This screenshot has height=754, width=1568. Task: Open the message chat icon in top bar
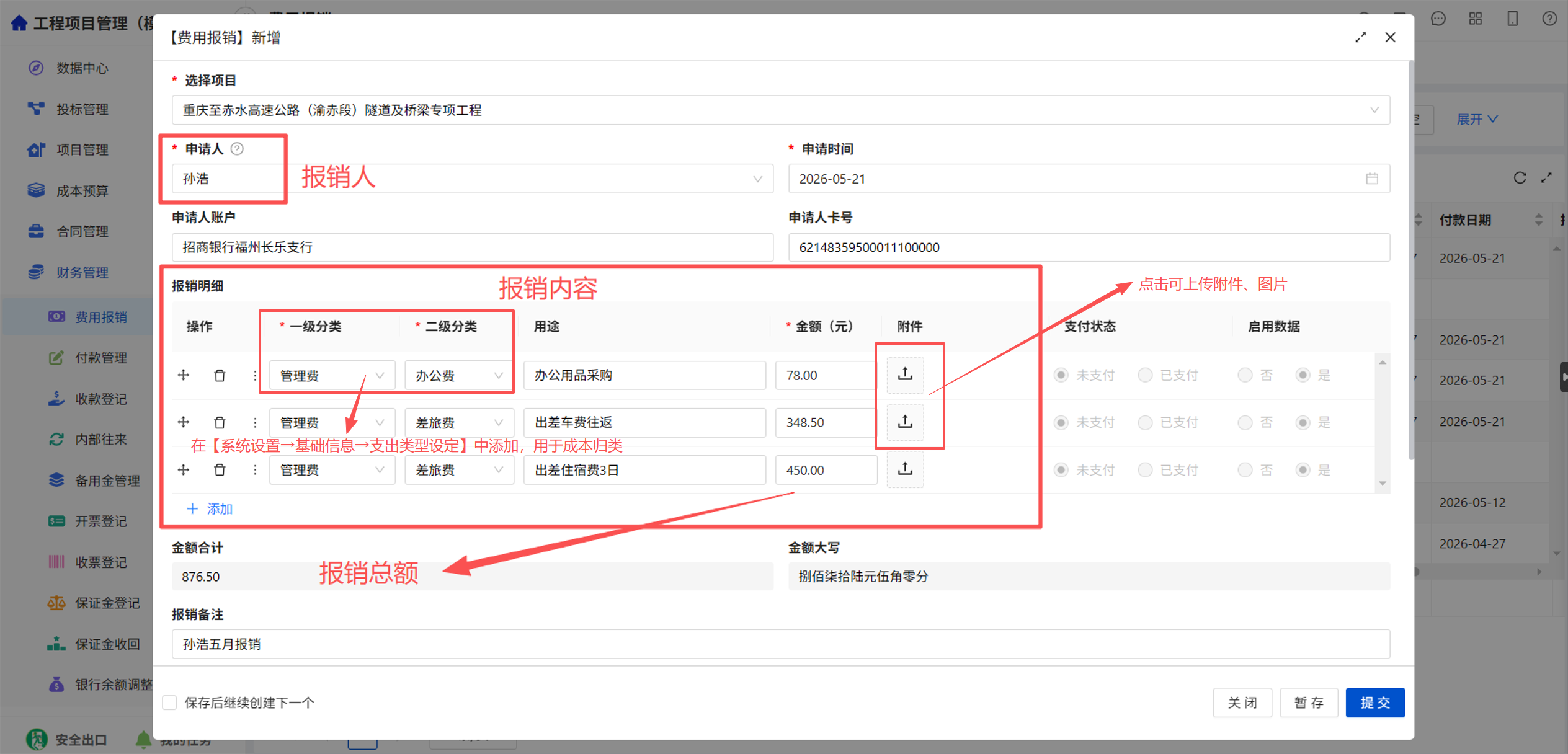point(1438,19)
